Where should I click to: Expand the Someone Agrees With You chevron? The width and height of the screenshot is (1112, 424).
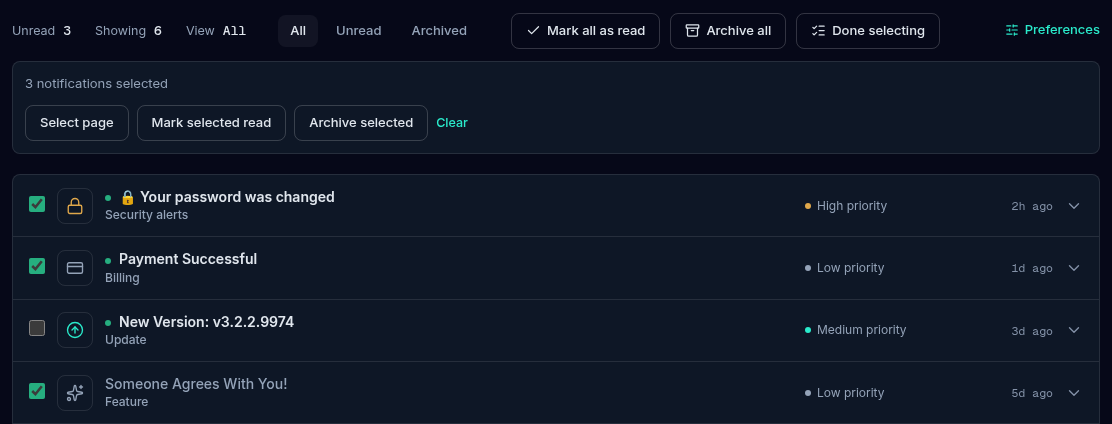click(1074, 393)
